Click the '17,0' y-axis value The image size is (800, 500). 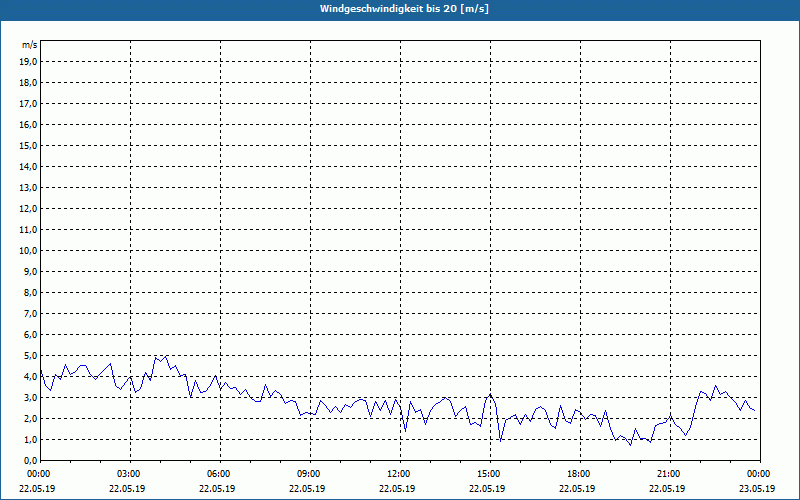click(28, 104)
